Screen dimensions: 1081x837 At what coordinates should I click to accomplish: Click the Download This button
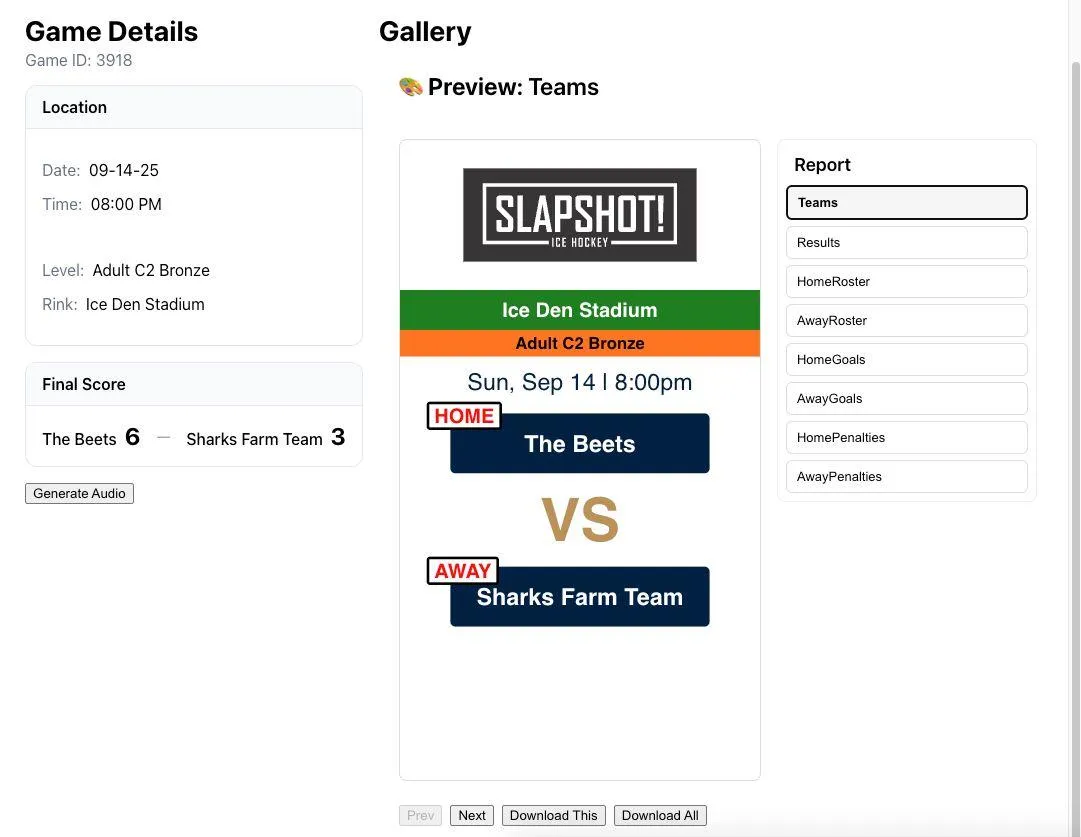click(x=553, y=815)
